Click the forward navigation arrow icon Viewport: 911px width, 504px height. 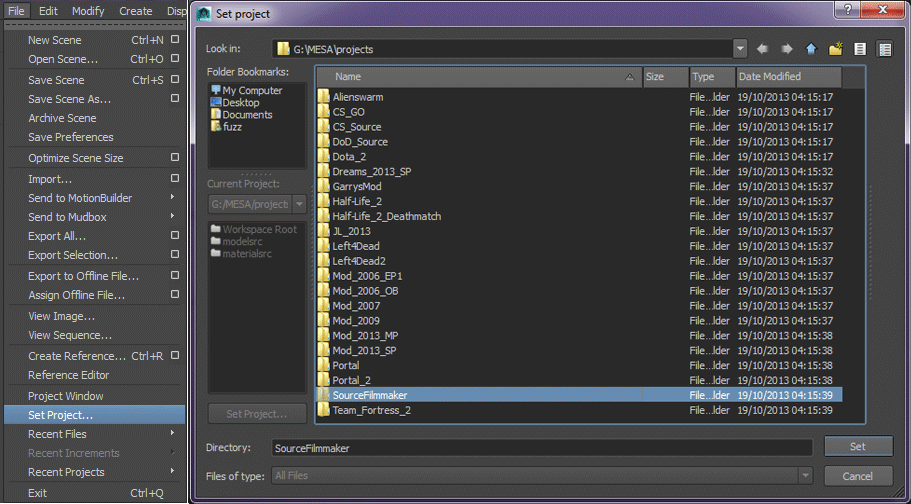point(787,48)
